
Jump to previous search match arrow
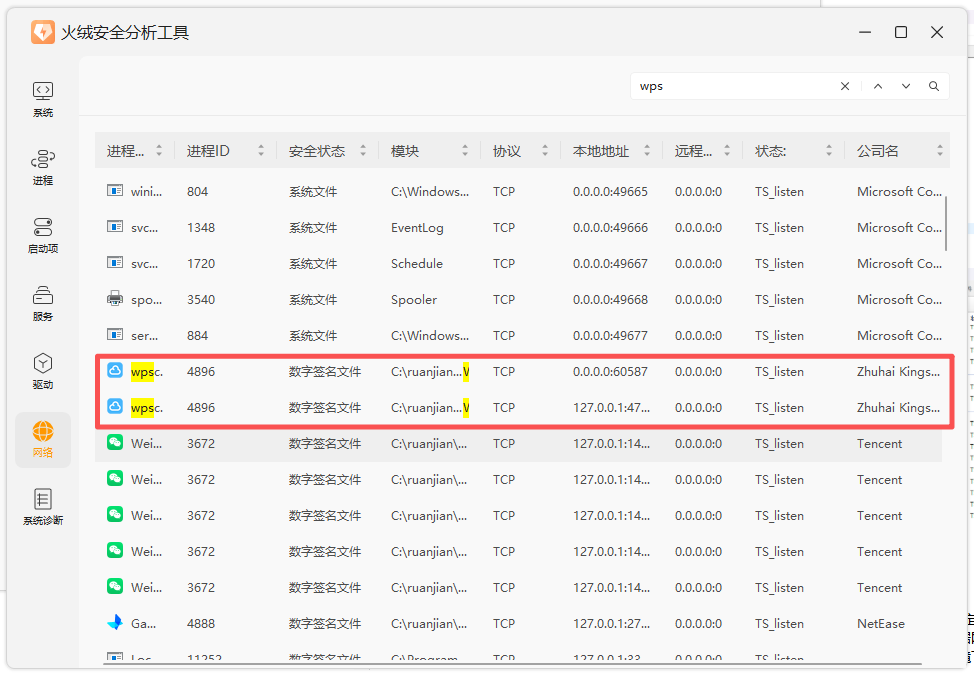click(878, 86)
